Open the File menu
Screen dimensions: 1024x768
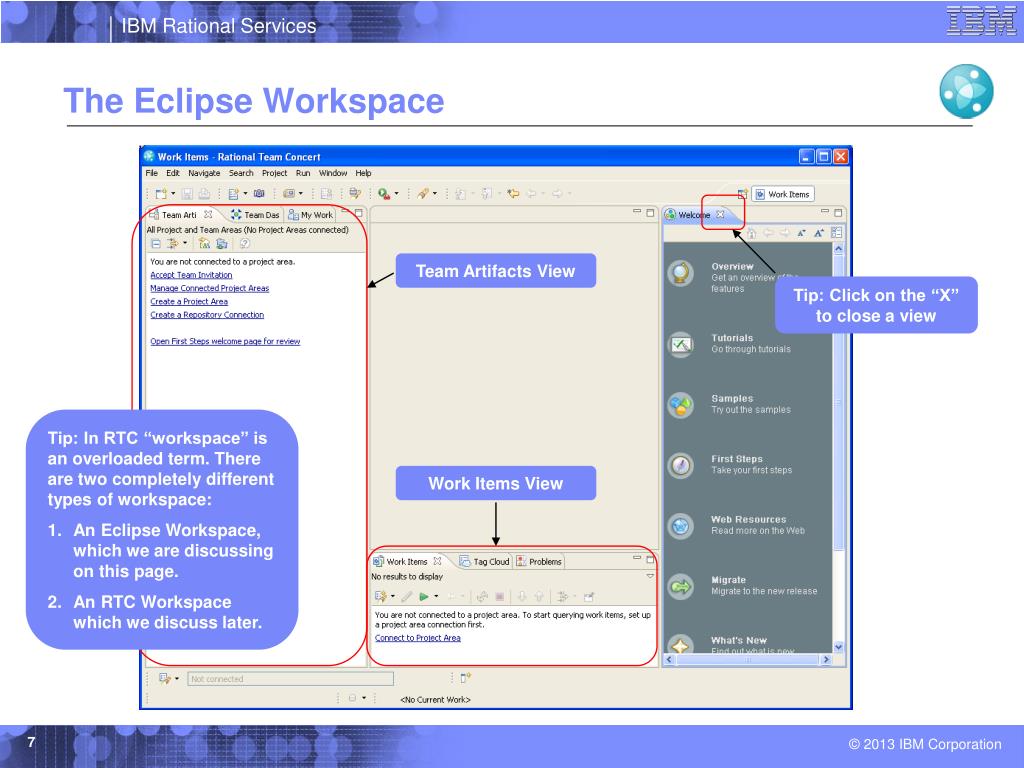[x=152, y=173]
